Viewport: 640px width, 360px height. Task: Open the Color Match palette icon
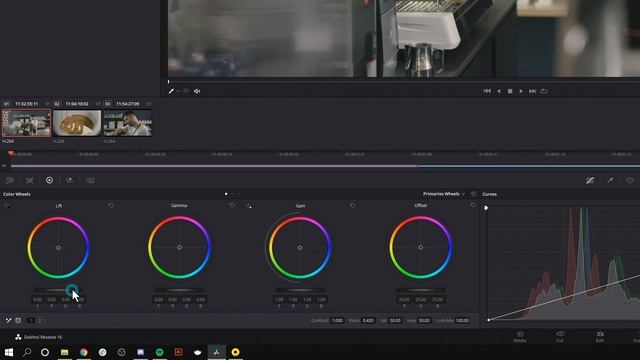click(x=30, y=180)
